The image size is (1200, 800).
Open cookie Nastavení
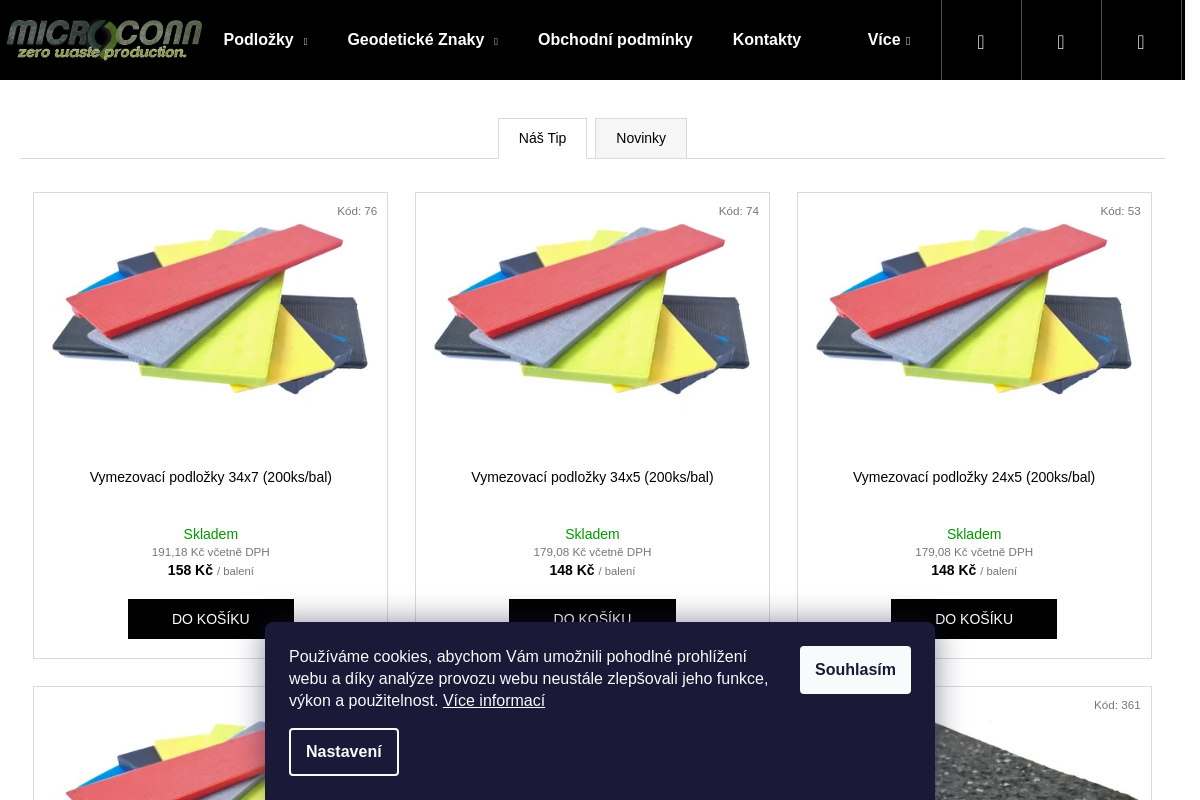[x=344, y=752]
